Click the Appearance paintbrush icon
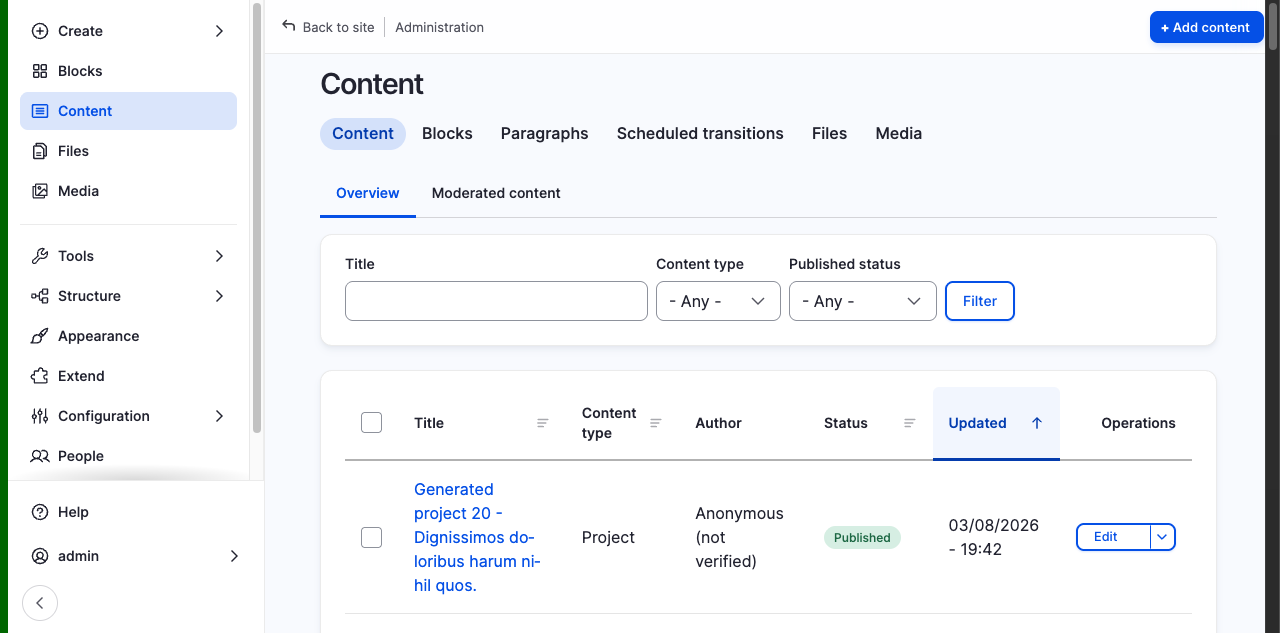 coord(40,336)
